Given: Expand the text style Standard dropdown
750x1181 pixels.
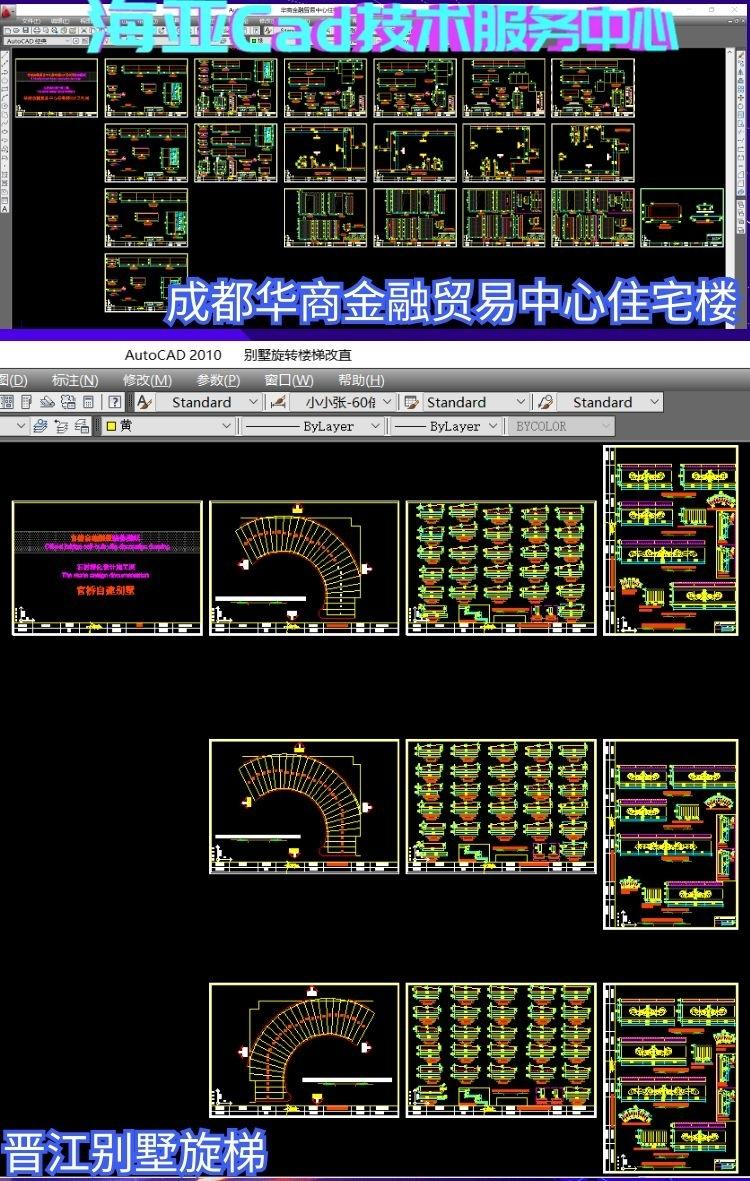Looking at the screenshot, I should coord(251,402).
